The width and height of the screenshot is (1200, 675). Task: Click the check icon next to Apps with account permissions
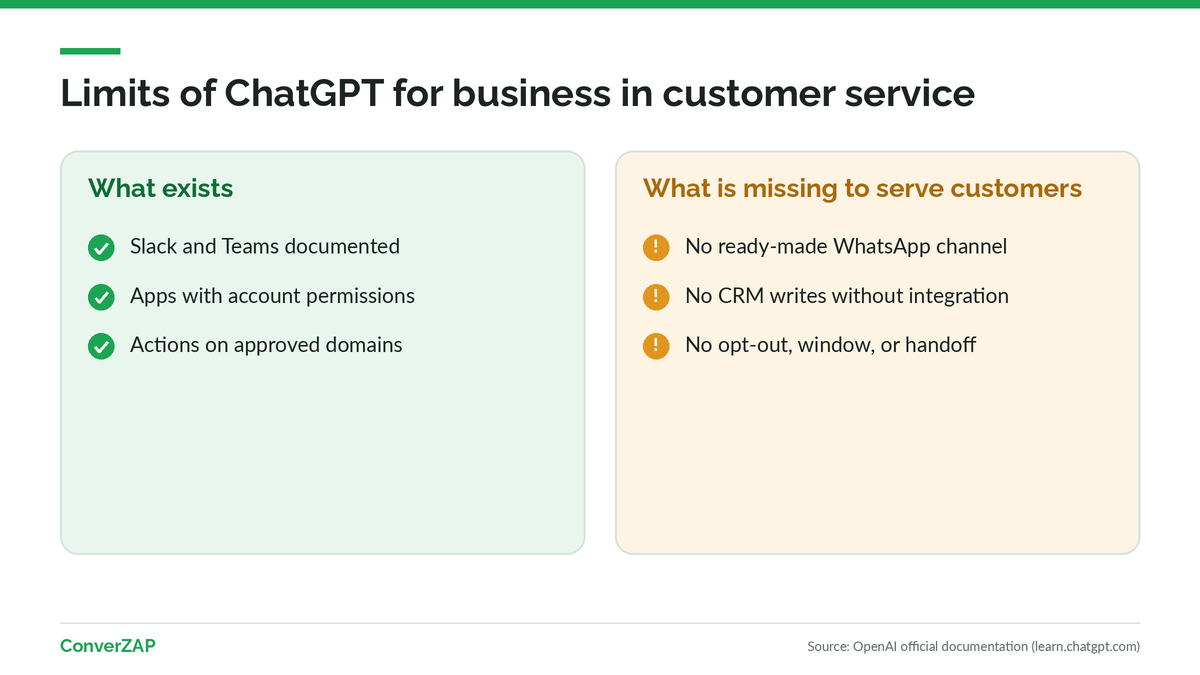[101, 297]
